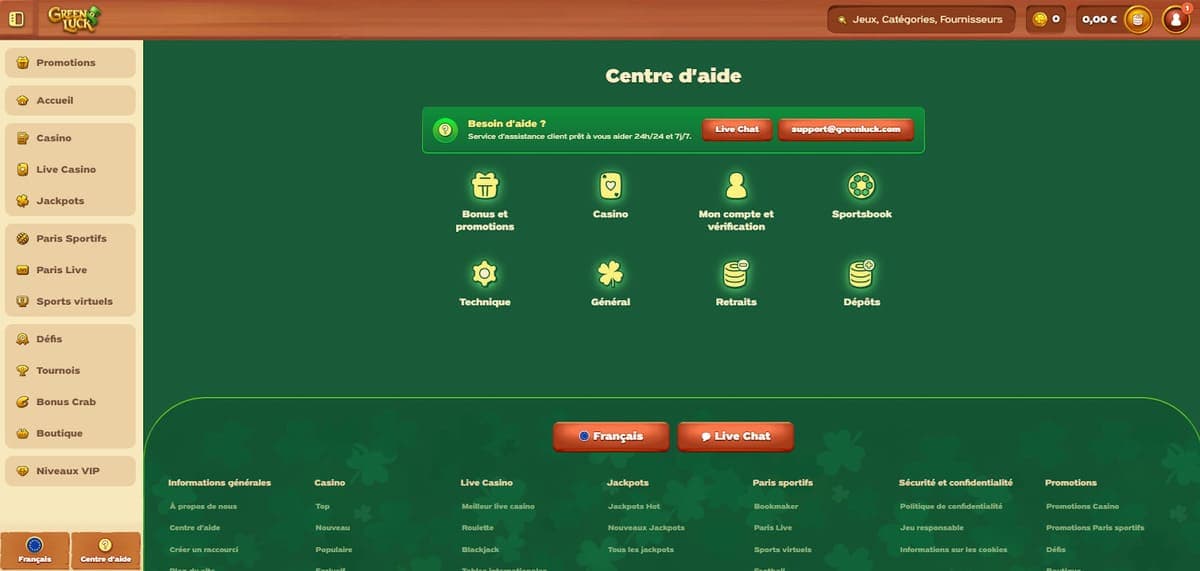Click the Centre d'aide button at sidebar bottom
The width and height of the screenshot is (1200, 571).
(106, 551)
